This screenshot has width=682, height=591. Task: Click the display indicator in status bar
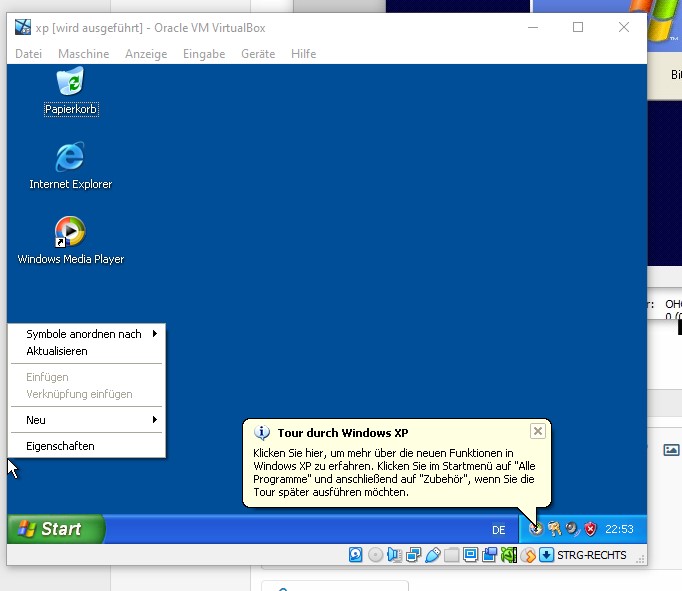coord(470,555)
